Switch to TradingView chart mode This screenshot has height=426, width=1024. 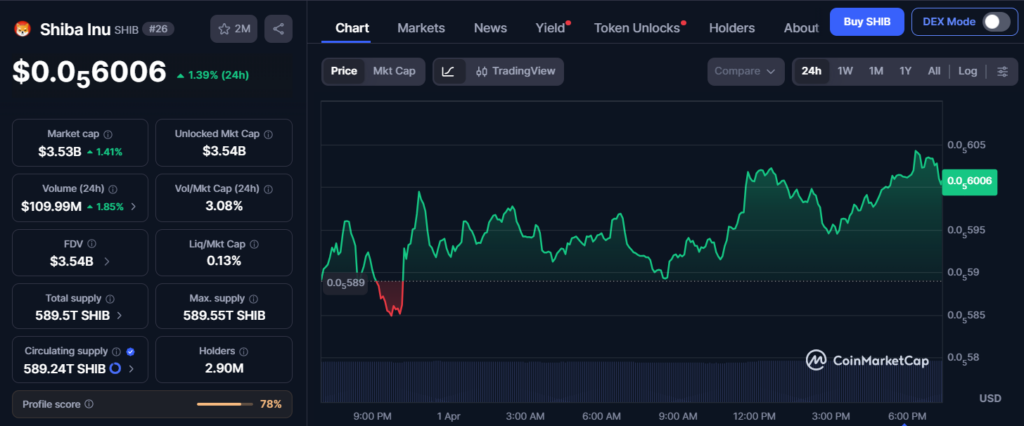pos(514,71)
